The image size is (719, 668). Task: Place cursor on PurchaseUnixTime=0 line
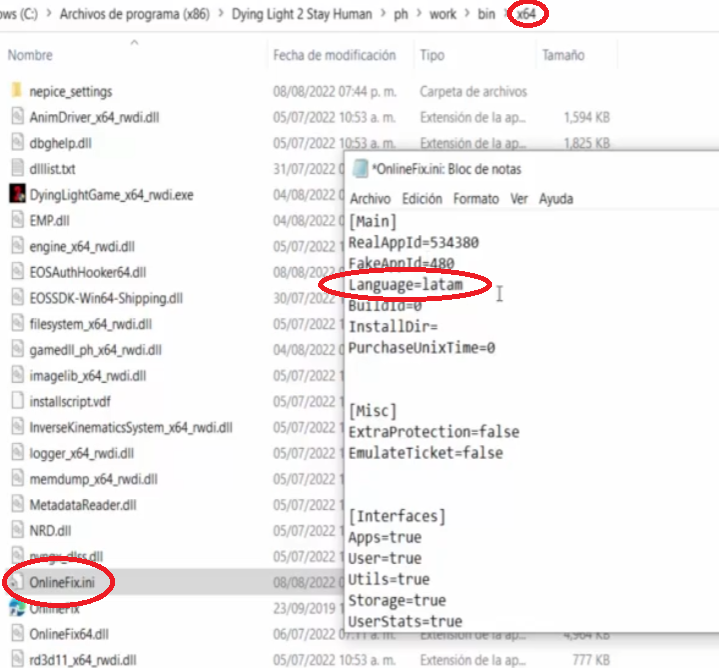(421, 348)
